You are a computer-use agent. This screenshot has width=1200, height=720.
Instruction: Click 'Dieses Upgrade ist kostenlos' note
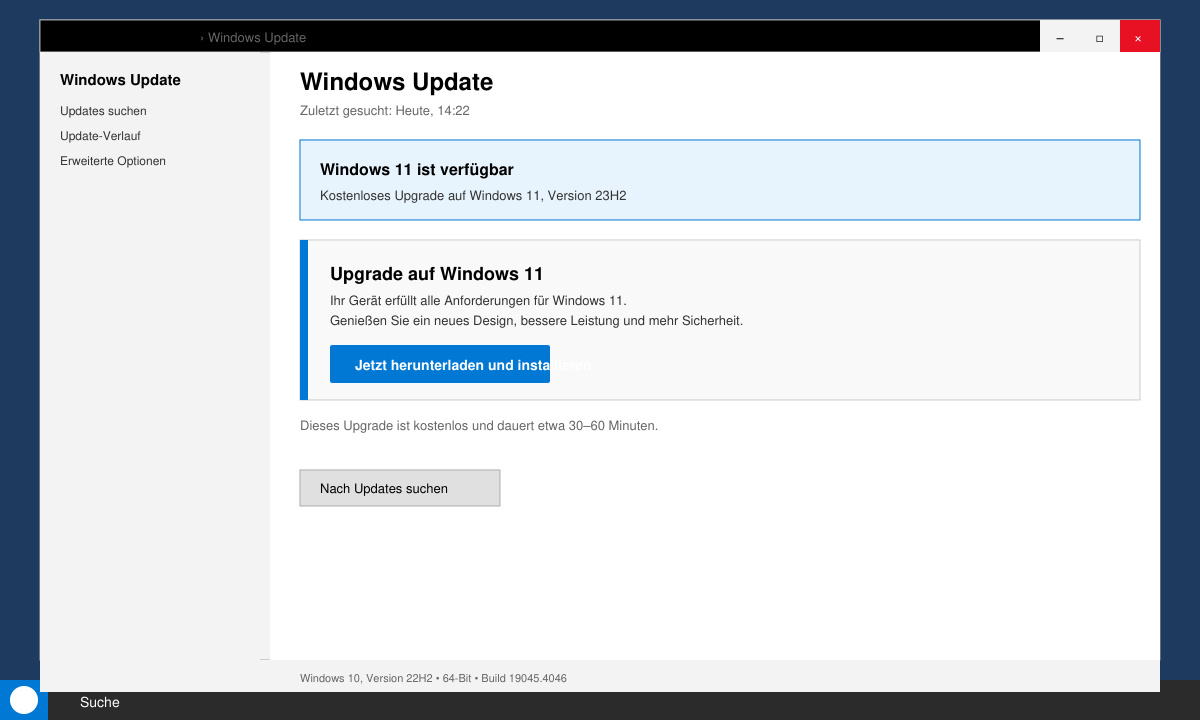[479, 426]
